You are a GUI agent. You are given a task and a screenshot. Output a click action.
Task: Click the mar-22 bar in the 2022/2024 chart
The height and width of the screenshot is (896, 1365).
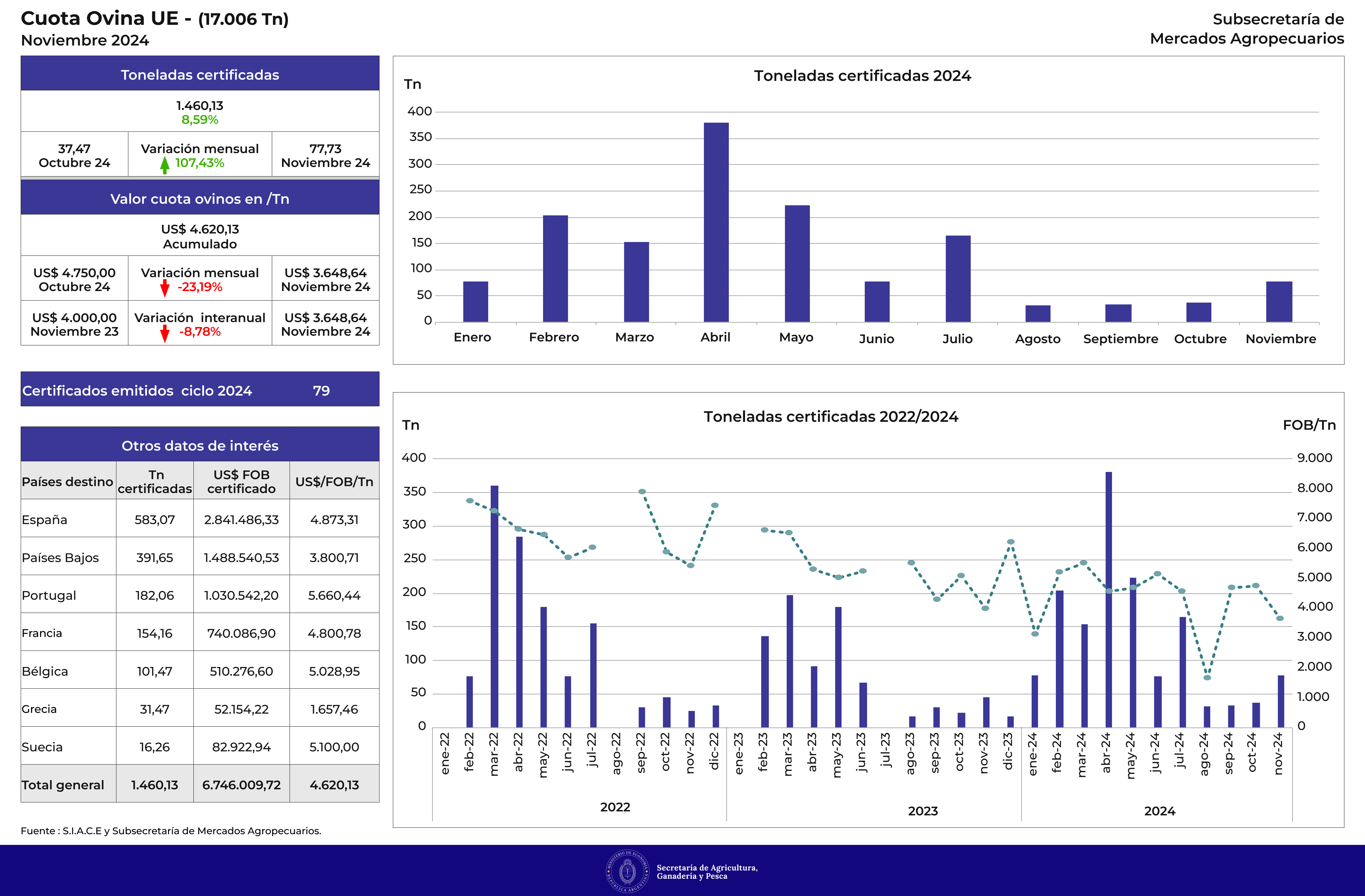click(494, 606)
